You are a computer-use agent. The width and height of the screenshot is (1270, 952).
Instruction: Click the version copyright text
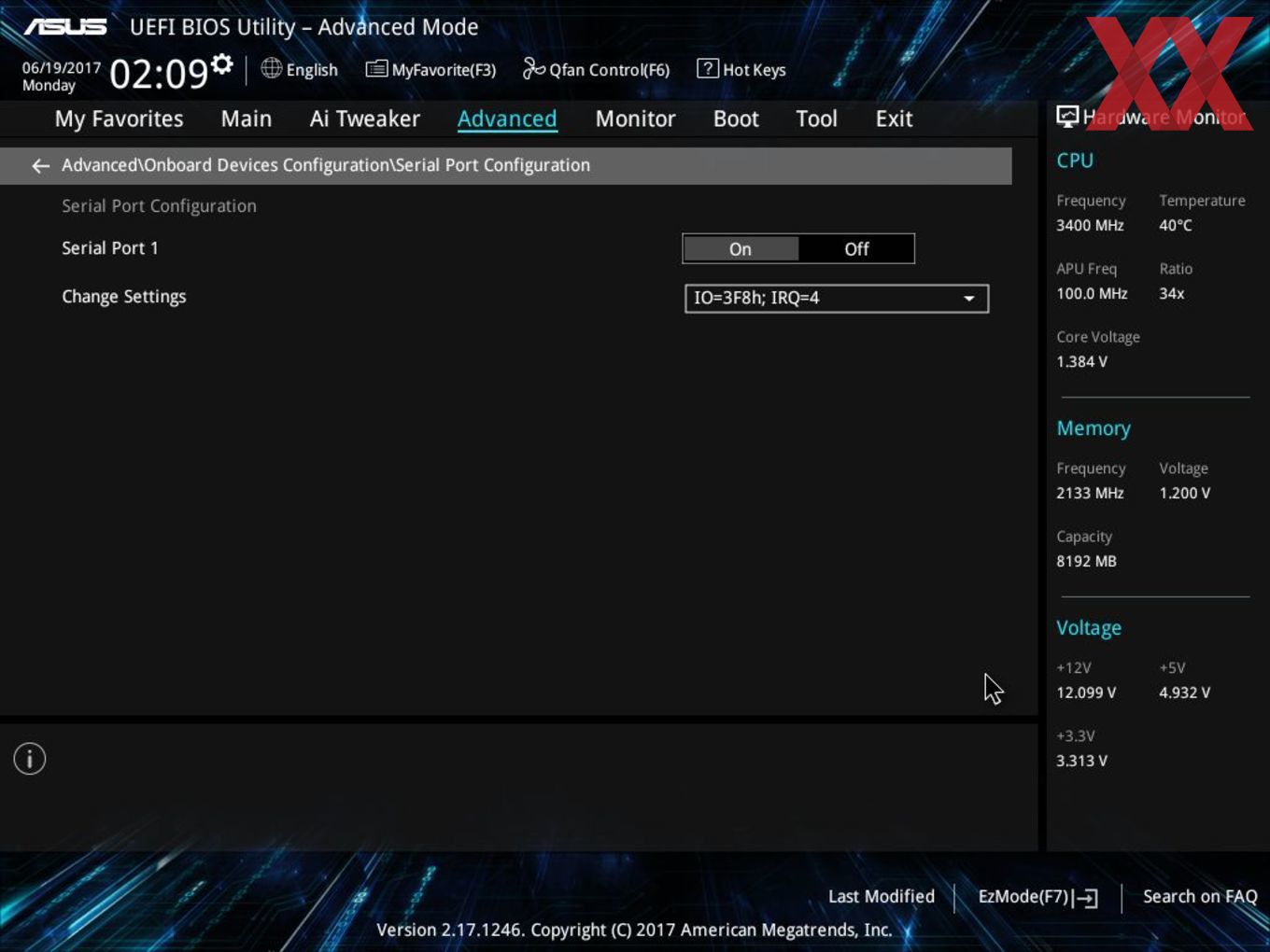tap(634, 931)
